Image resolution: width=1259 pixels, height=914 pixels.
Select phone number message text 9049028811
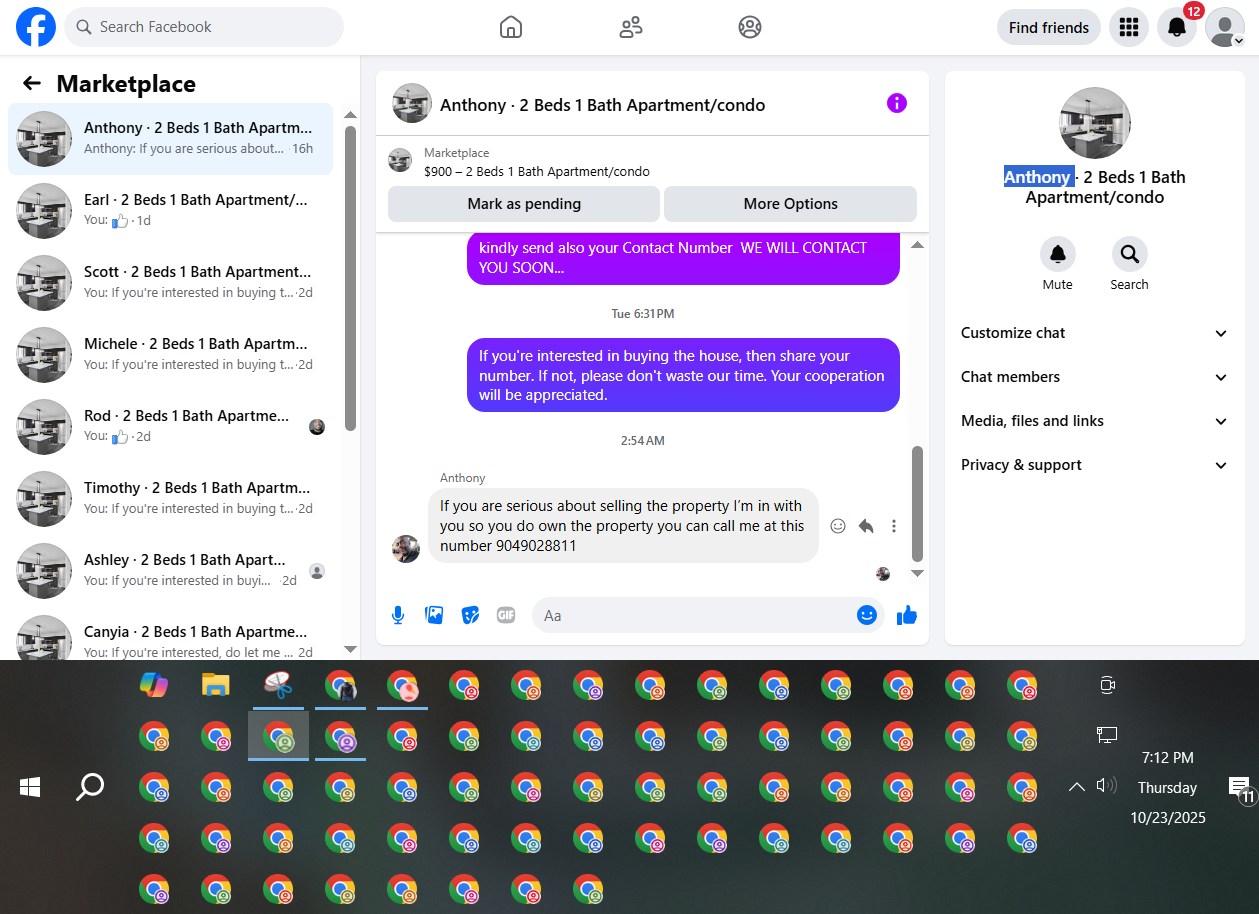[536, 546]
